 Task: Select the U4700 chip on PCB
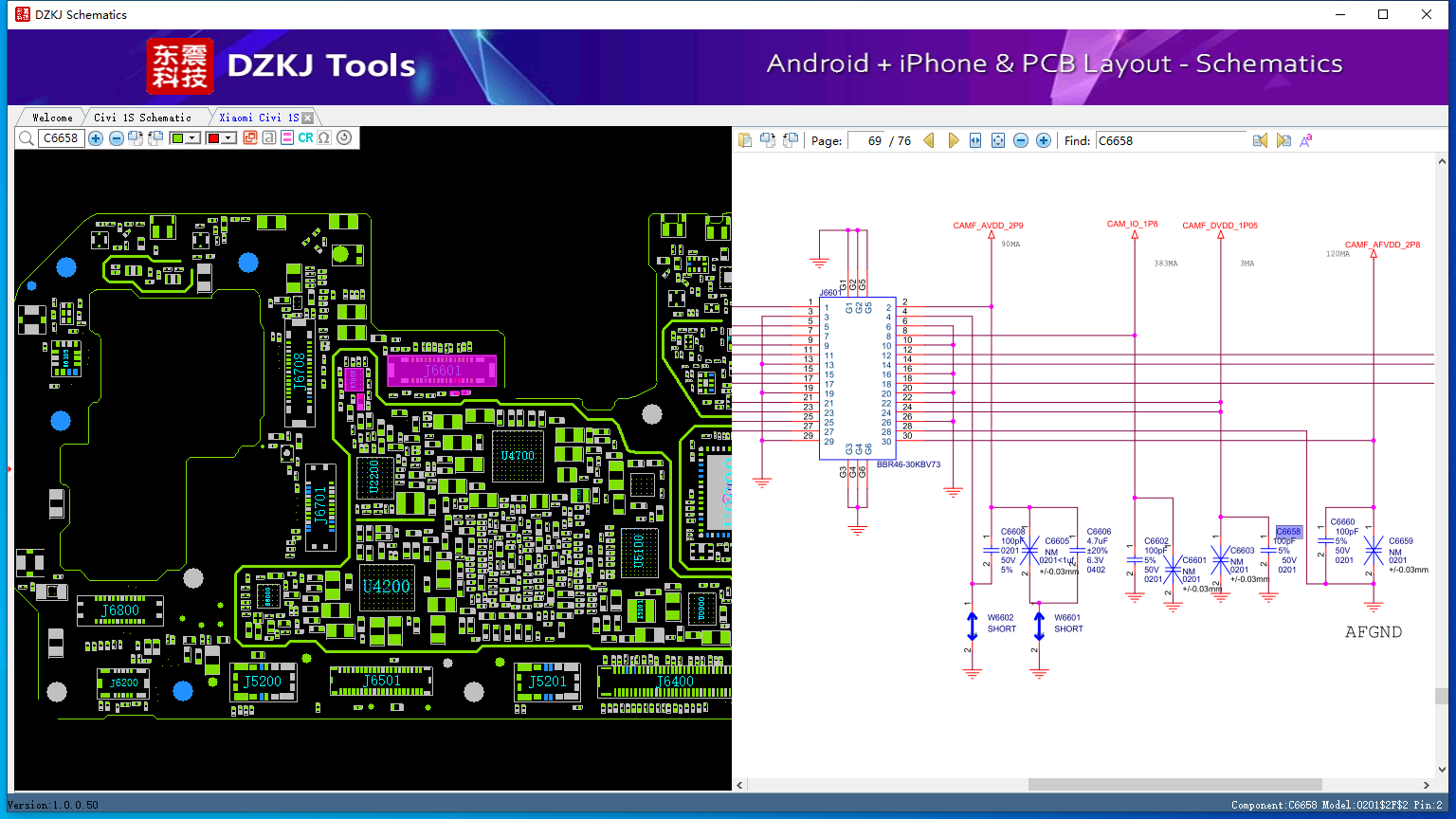[518, 456]
